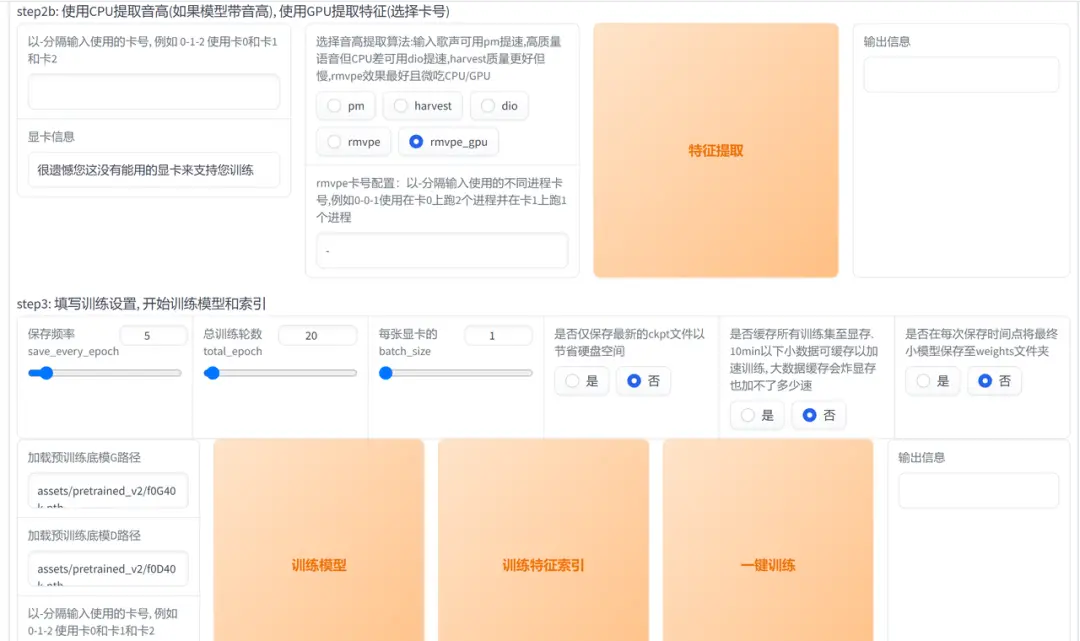Edit the 加载预训练底模D路径 path field
The height and width of the screenshot is (641, 1080).
click(108, 569)
